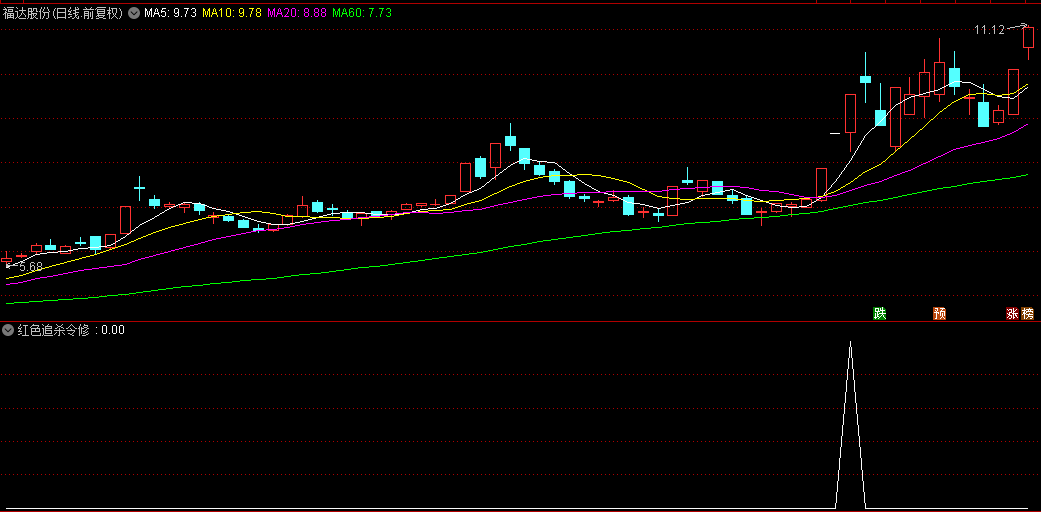The height and width of the screenshot is (512, 1041).
Task: Click the 11.12 high price label
Action: tap(989, 30)
